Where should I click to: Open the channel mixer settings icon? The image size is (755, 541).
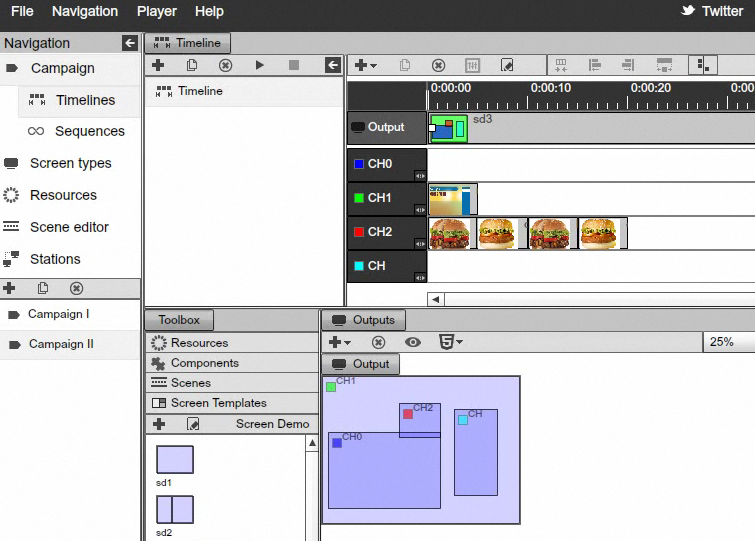[x=472, y=65]
